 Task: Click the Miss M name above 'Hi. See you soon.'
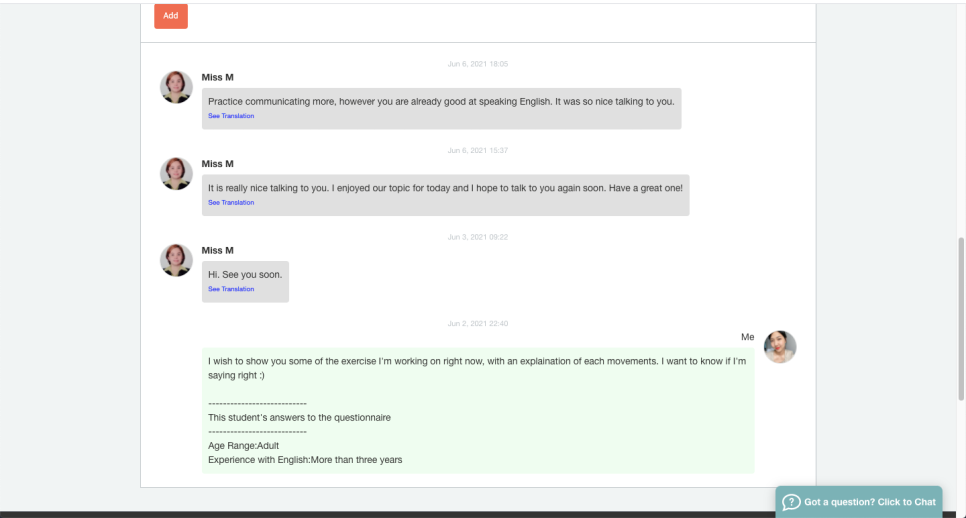(217, 250)
